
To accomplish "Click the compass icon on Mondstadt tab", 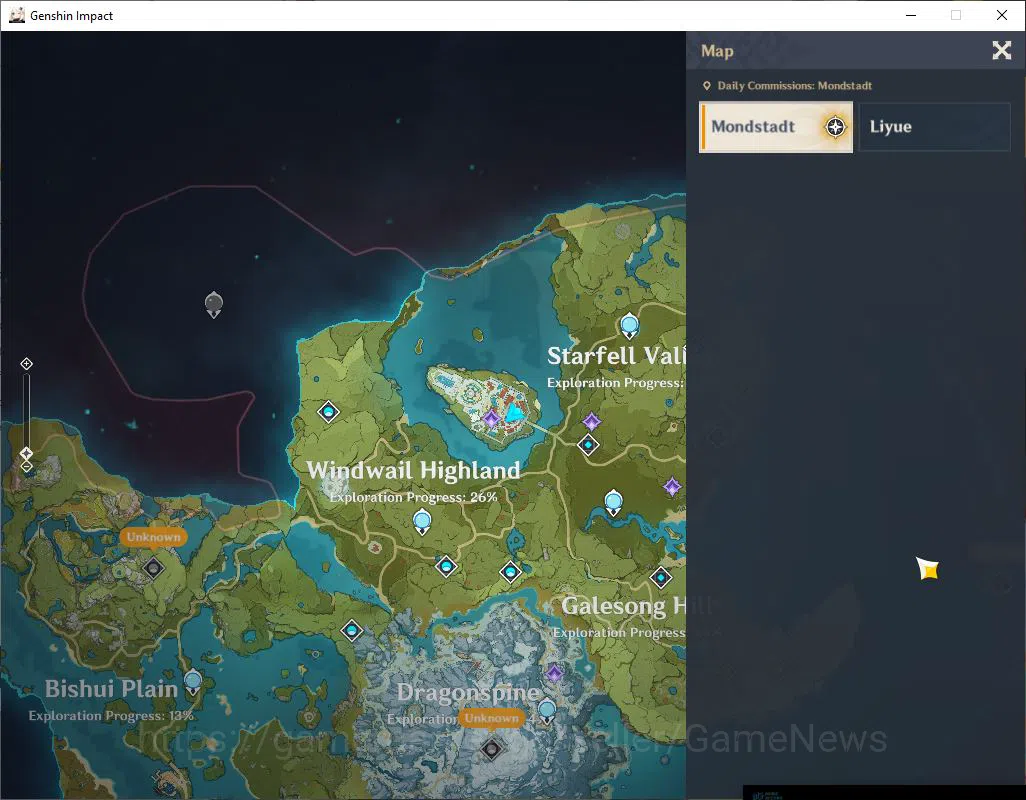I will coord(835,127).
